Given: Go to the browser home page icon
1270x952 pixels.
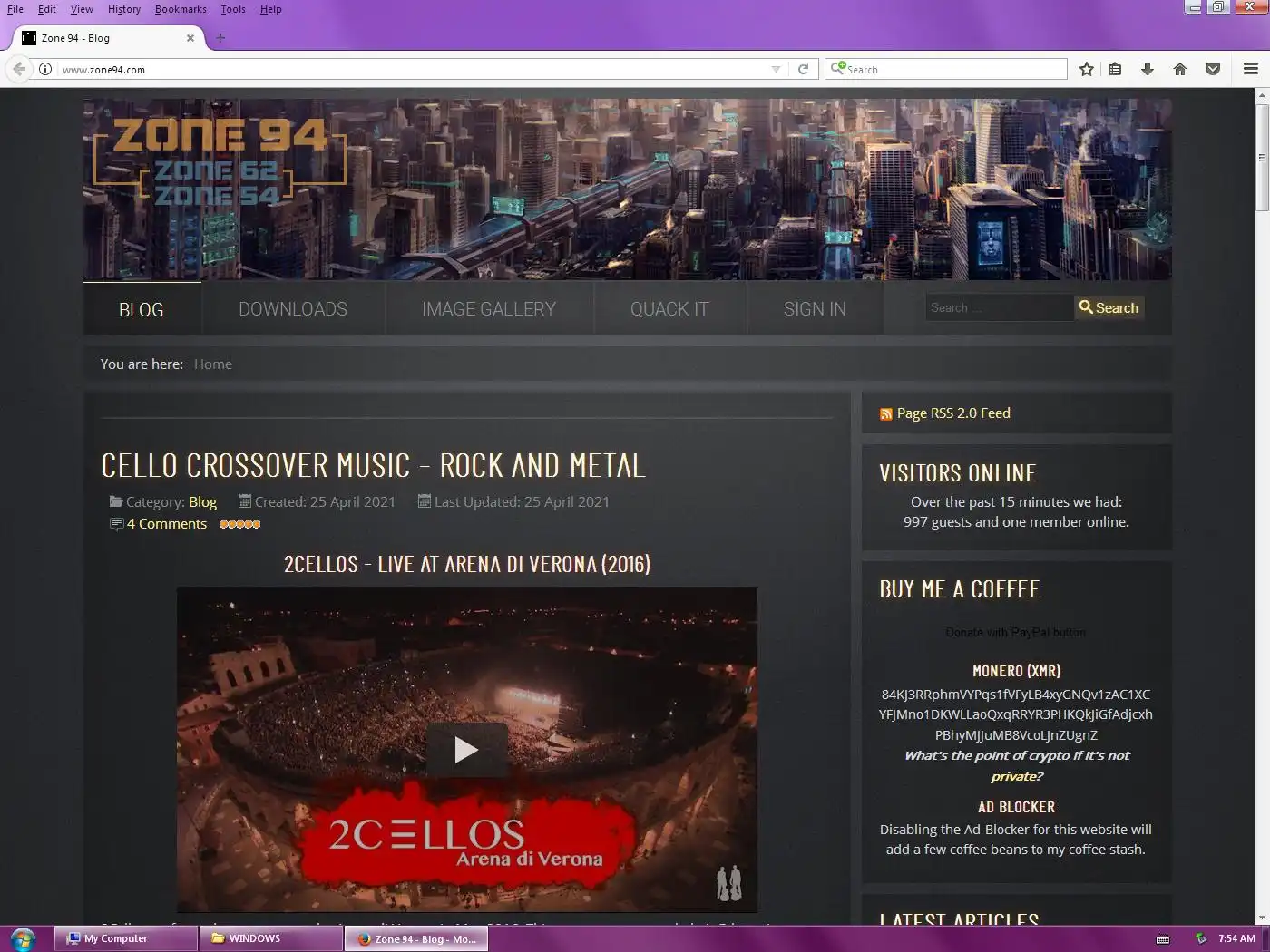Looking at the screenshot, I should (1180, 69).
